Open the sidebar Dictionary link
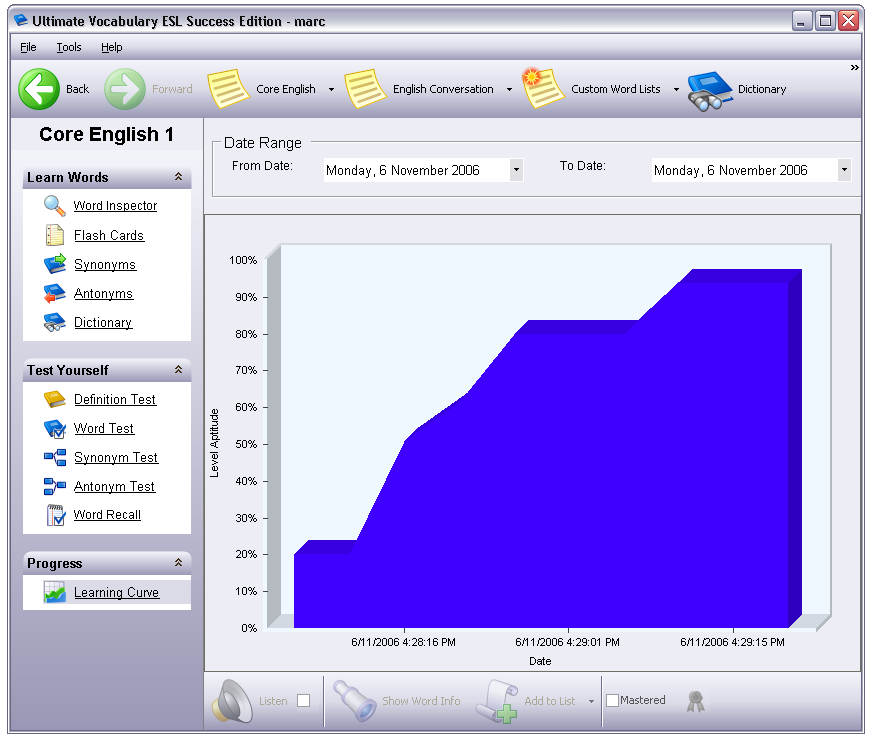The width and height of the screenshot is (875, 744). (103, 323)
